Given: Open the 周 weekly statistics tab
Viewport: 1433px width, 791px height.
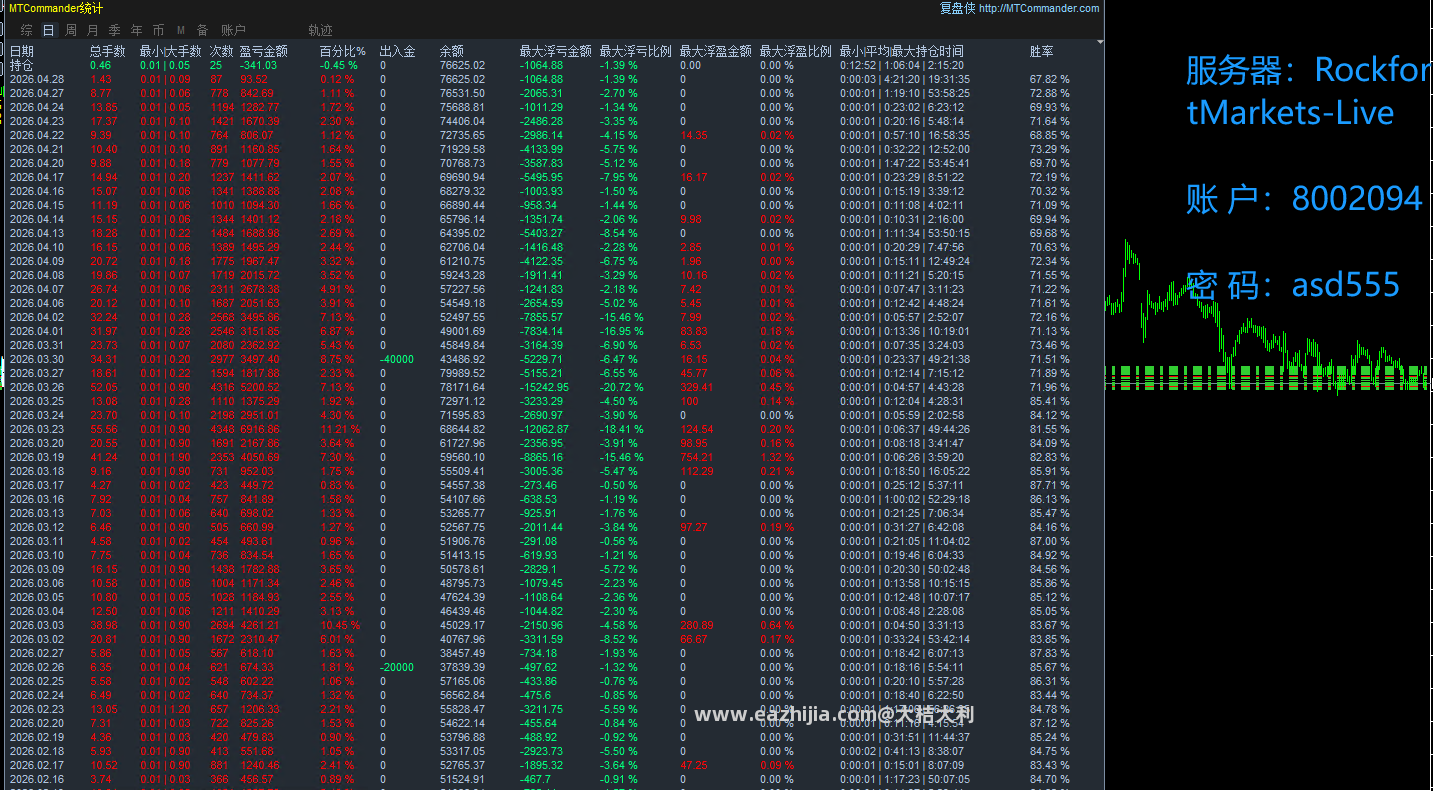Looking at the screenshot, I should [x=71, y=31].
